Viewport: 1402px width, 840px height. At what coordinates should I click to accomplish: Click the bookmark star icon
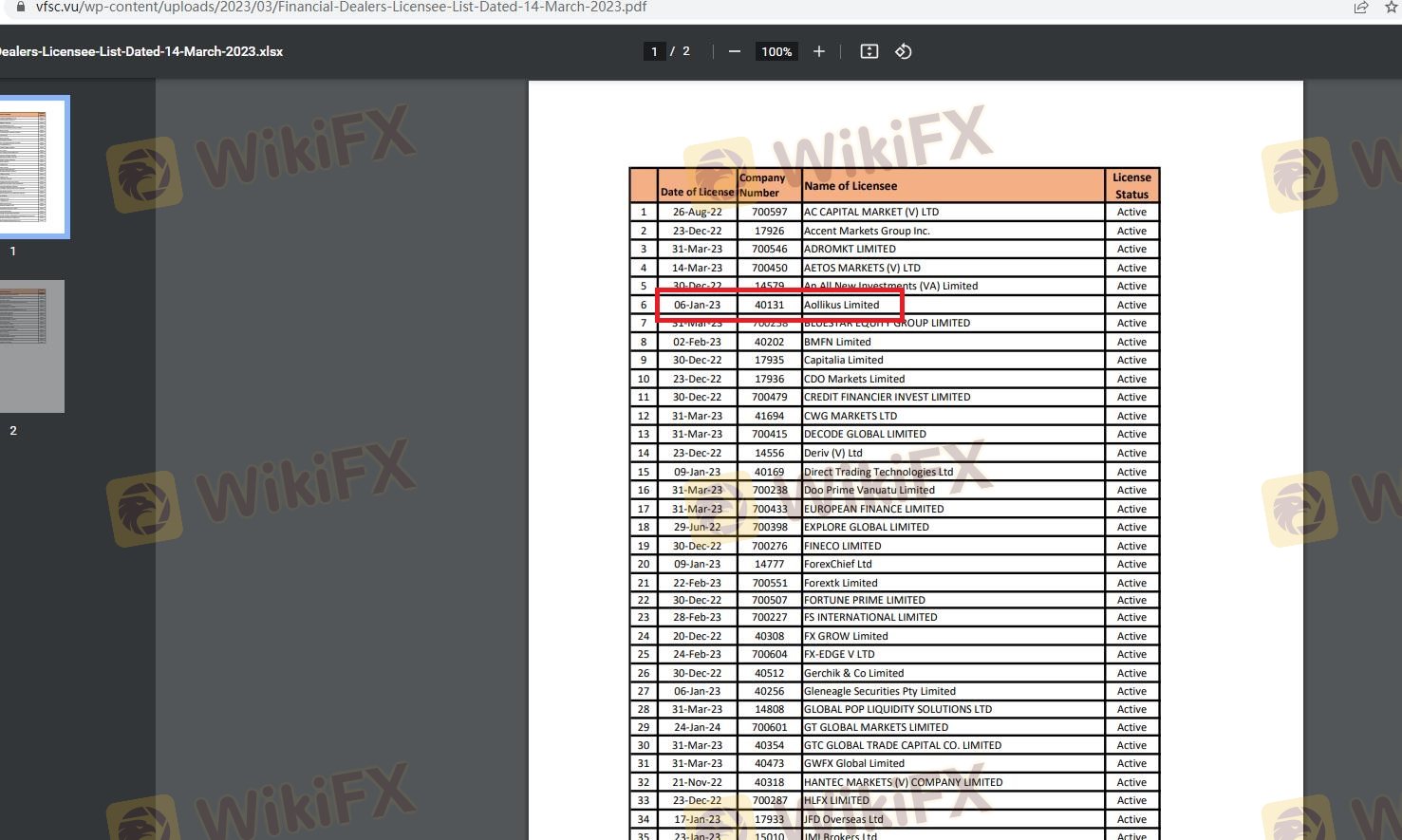(x=1392, y=7)
